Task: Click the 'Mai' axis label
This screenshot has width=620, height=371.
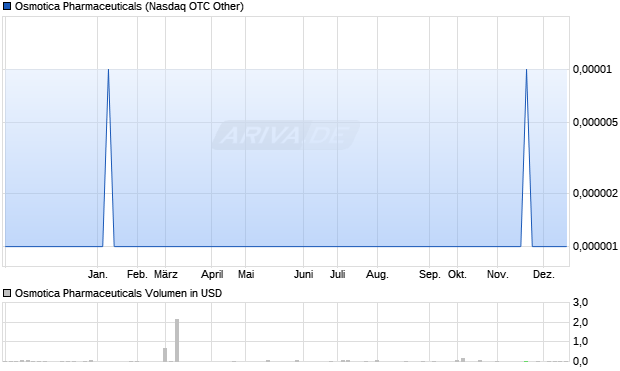Action: coord(246,274)
